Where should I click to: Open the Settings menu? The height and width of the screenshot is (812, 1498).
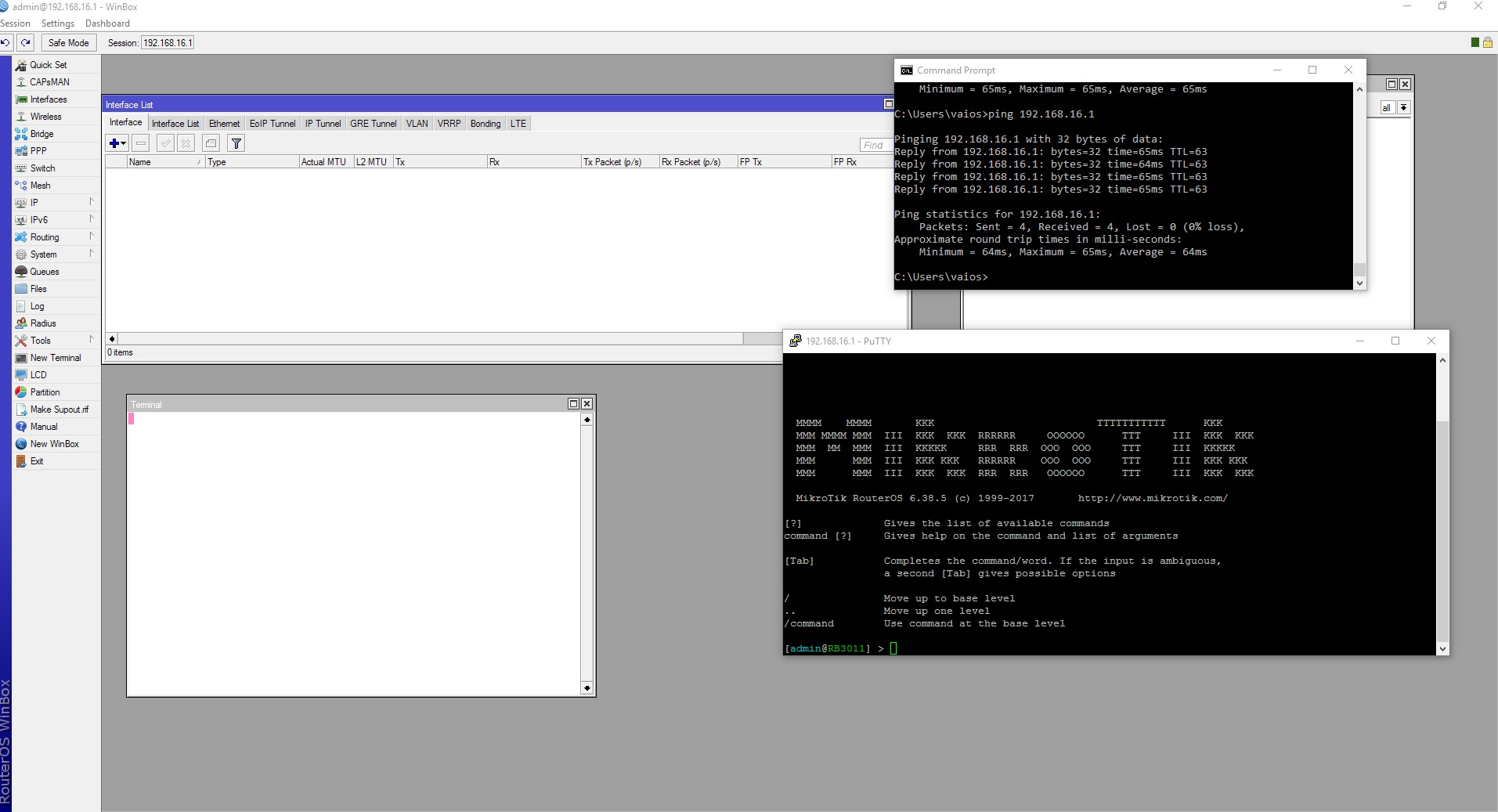pos(58,23)
